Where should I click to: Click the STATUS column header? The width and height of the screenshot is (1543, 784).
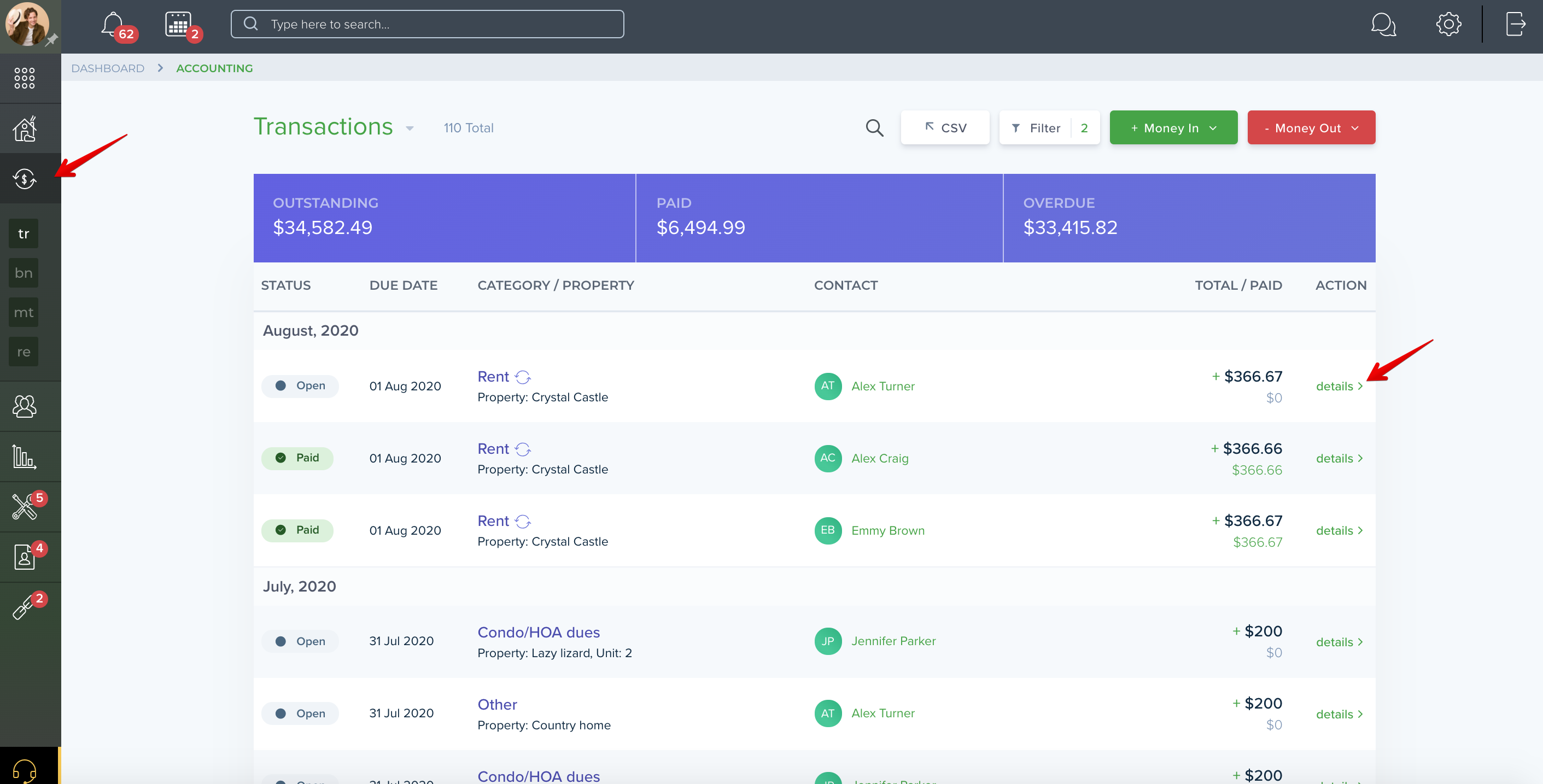pyautogui.click(x=286, y=286)
